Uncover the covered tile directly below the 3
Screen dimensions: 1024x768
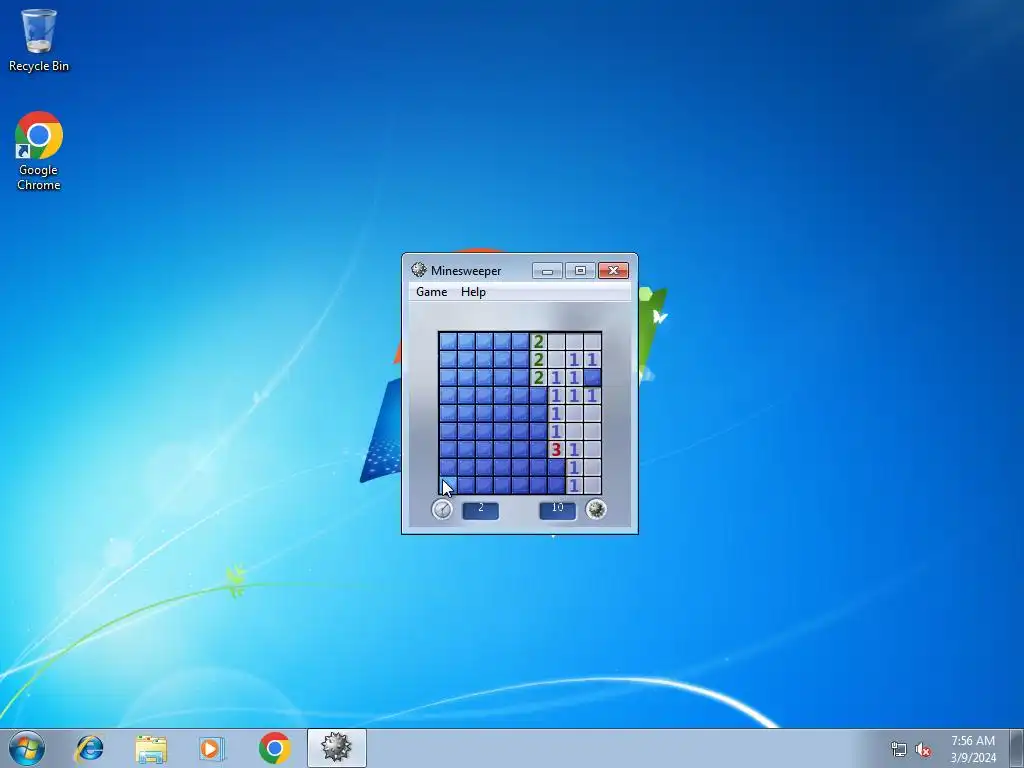556,467
